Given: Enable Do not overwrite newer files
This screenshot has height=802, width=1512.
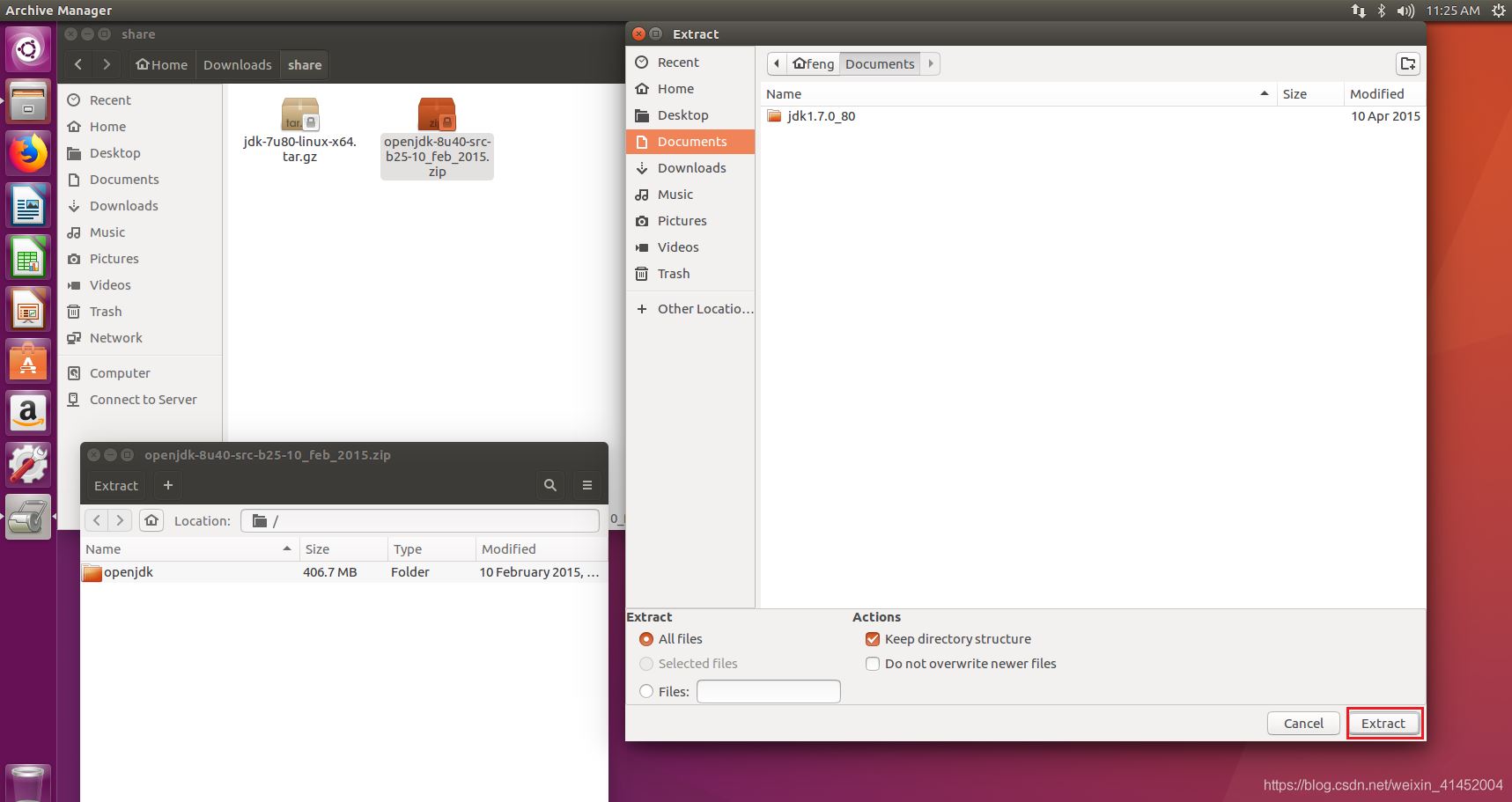Looking at the screenshot, I should coord(873,664).
